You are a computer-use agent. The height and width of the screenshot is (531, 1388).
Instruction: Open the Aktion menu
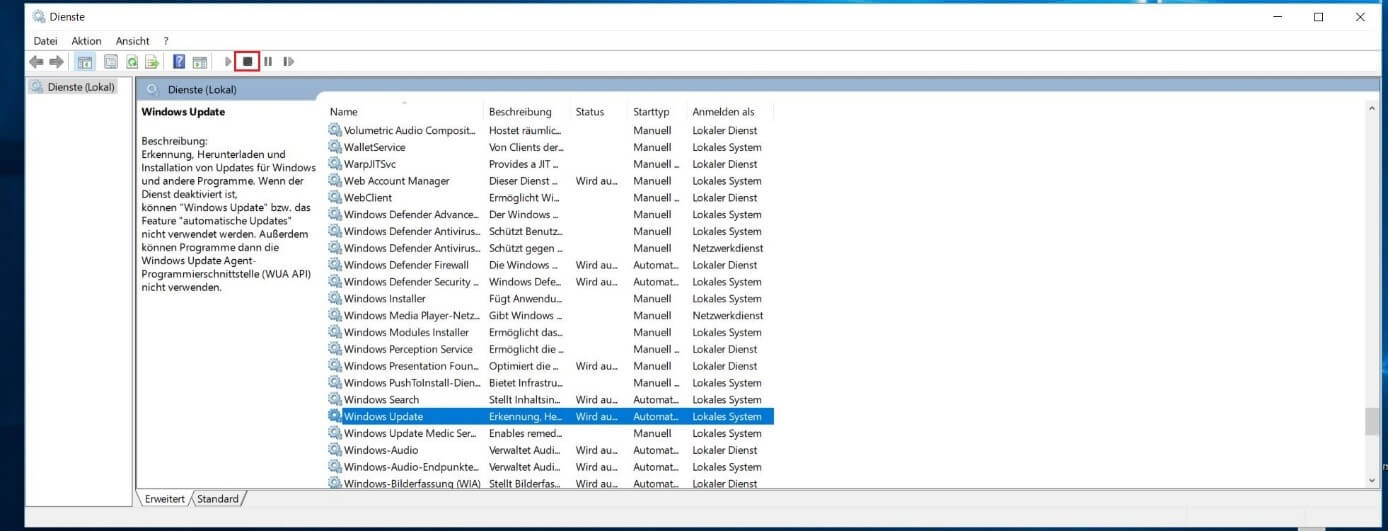click(87, 41)
